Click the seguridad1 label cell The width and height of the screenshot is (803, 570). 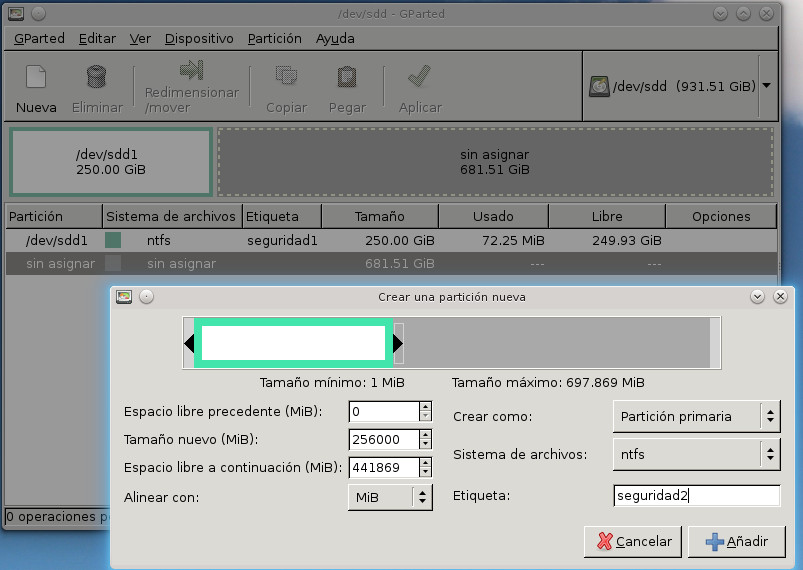click(x=282, y=240)
